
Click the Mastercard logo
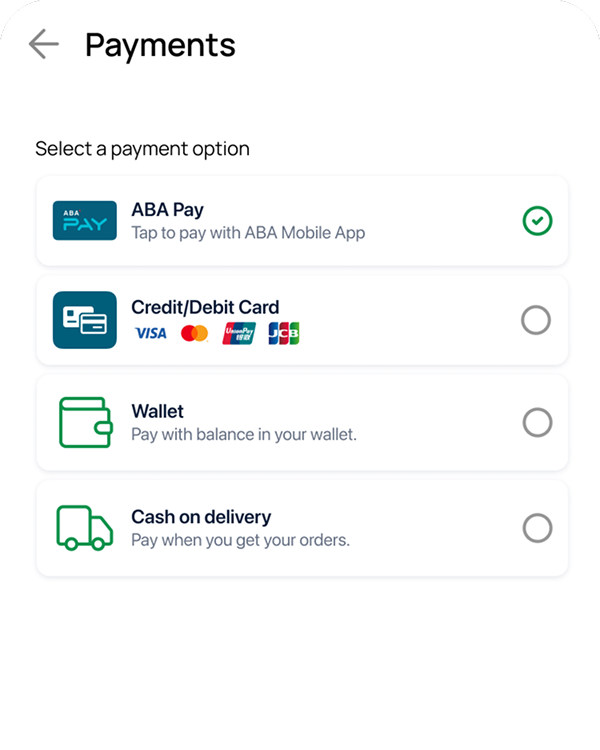[x=194, y=333]
